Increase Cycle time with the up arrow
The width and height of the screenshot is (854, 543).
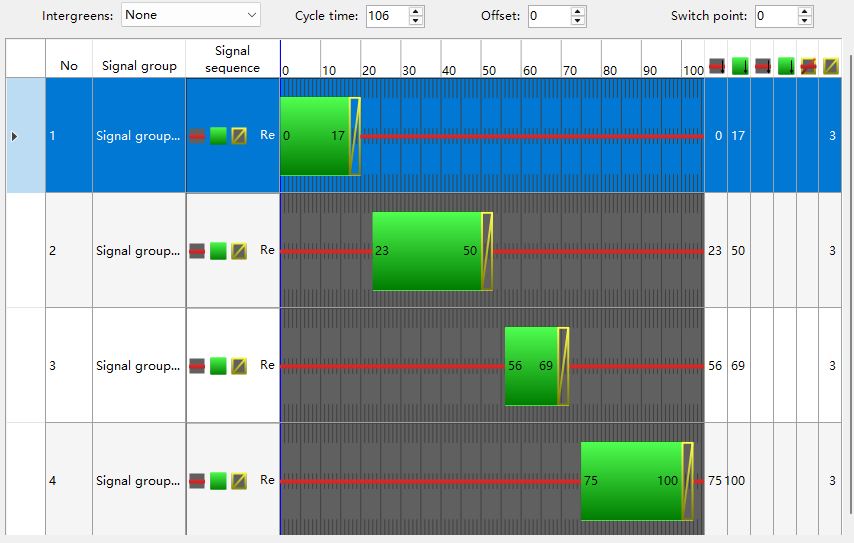pos(417,11)
